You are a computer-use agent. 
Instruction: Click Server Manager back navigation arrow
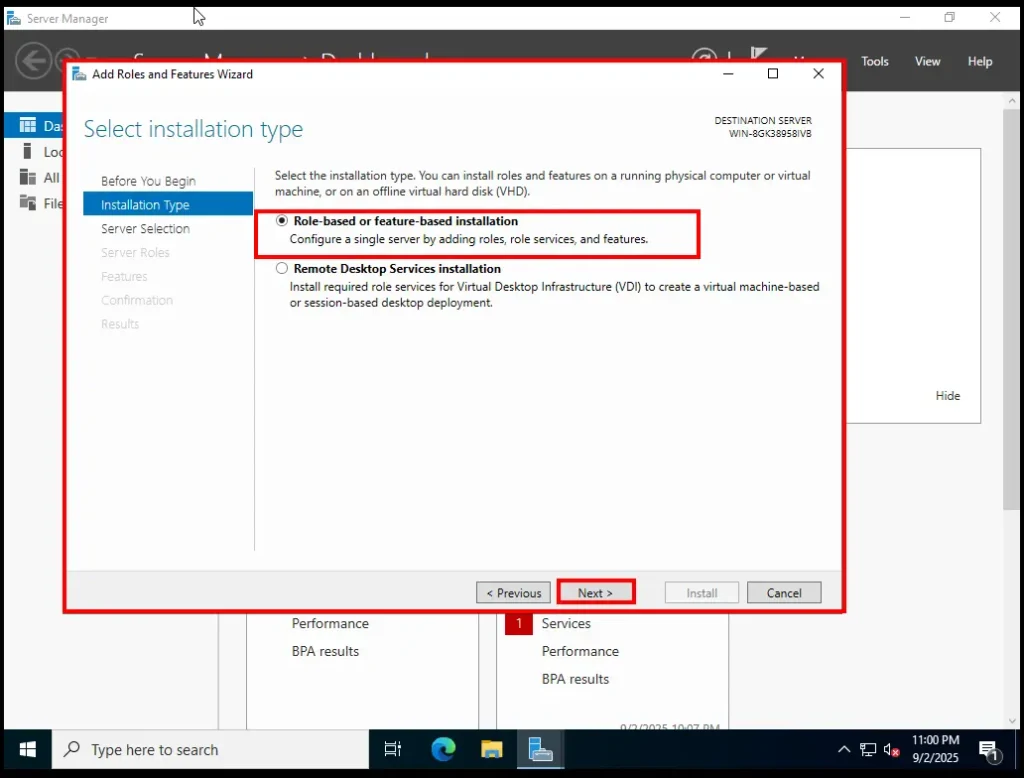coord(33,61)
